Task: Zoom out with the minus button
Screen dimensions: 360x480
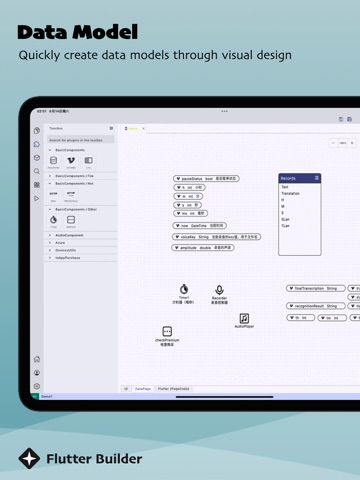Action: pos(333,143)
